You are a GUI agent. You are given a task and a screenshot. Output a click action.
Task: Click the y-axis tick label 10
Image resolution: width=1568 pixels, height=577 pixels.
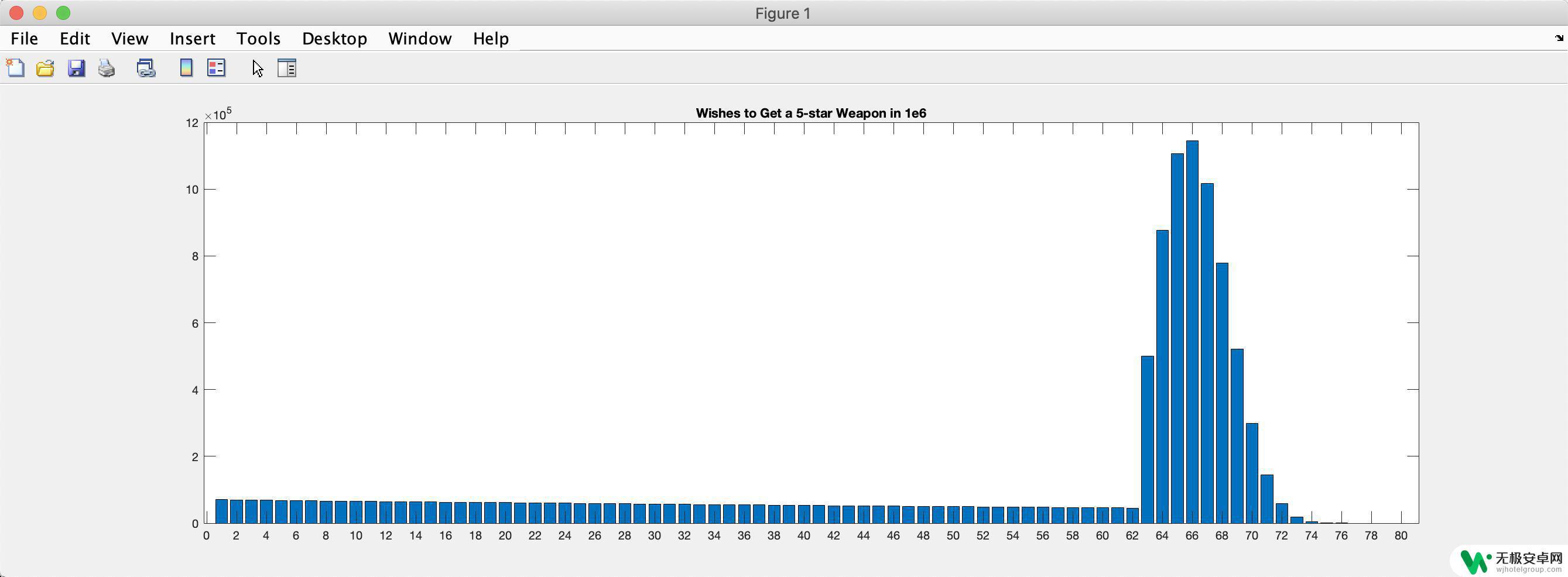pos(193,189)
